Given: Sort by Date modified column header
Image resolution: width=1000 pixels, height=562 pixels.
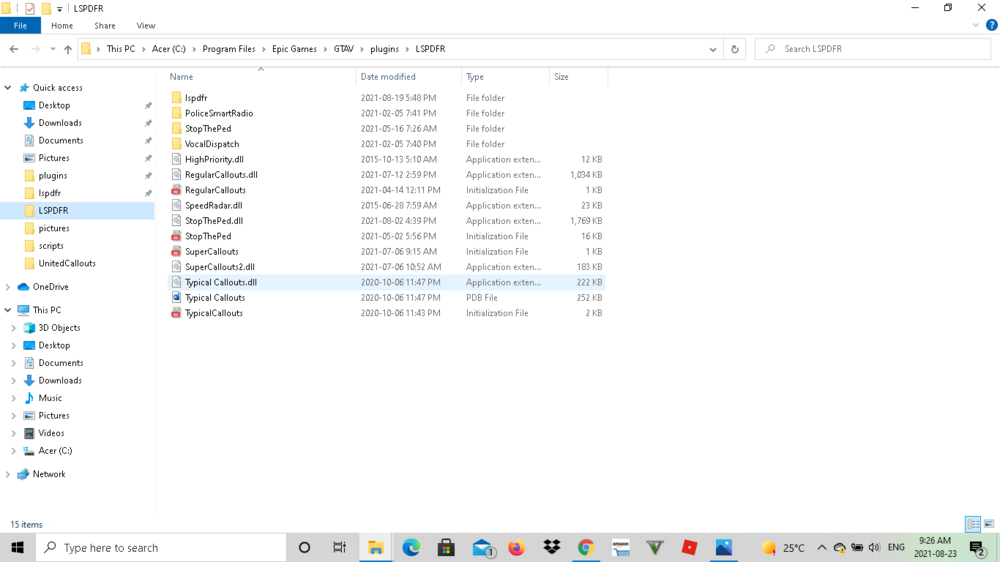Looking at the screenshot, I should click(x=409, y=77).
